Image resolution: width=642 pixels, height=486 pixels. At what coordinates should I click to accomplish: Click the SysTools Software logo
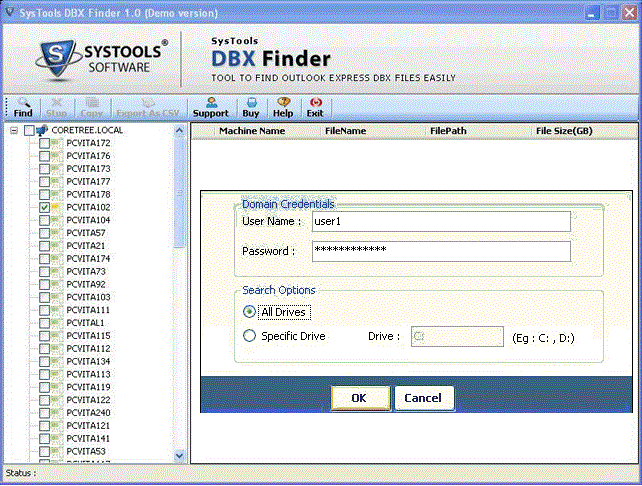click(x=102, y=59)
